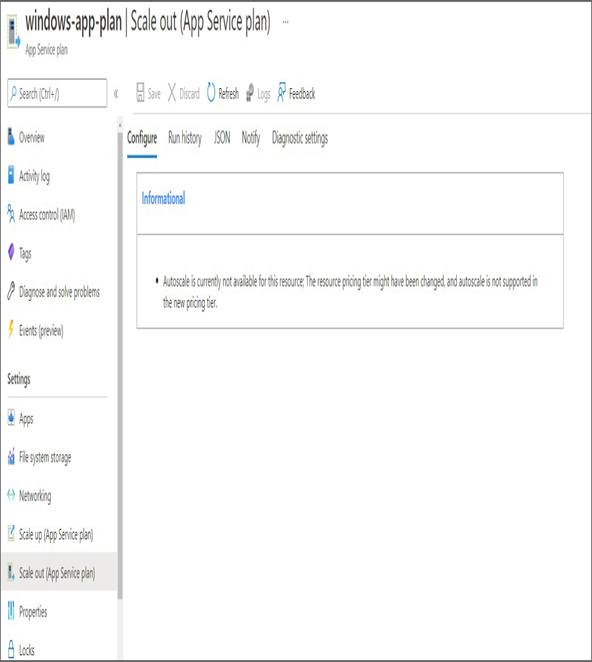The width and height of the screenshot is (592, 662).
Task: Open the ellipsis more-options menu in the header
Action: [285, 22]
